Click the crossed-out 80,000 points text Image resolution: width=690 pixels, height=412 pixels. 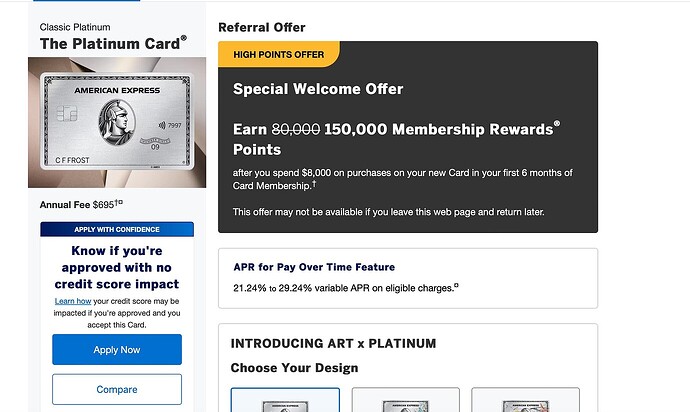coord(296,129)
